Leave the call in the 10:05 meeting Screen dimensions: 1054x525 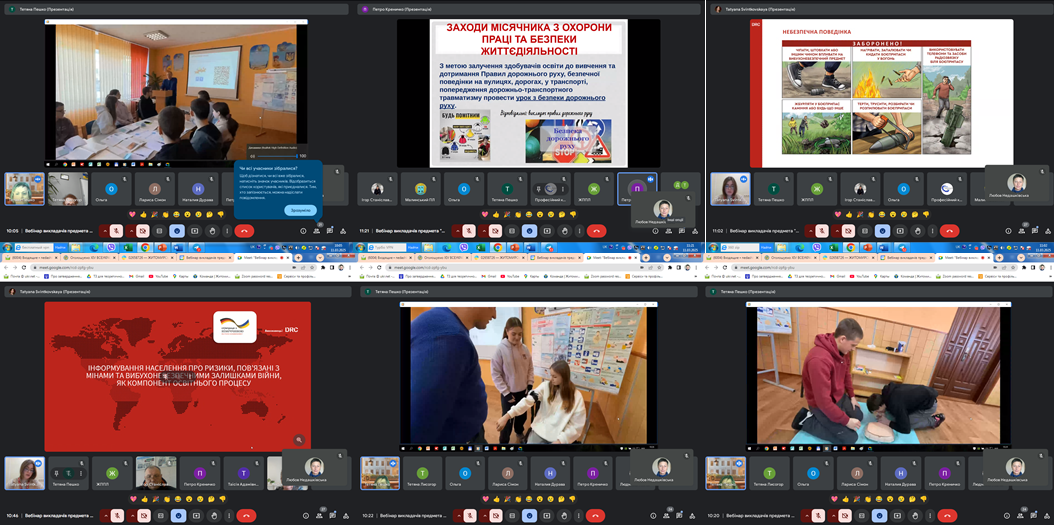tap(244, 230)
